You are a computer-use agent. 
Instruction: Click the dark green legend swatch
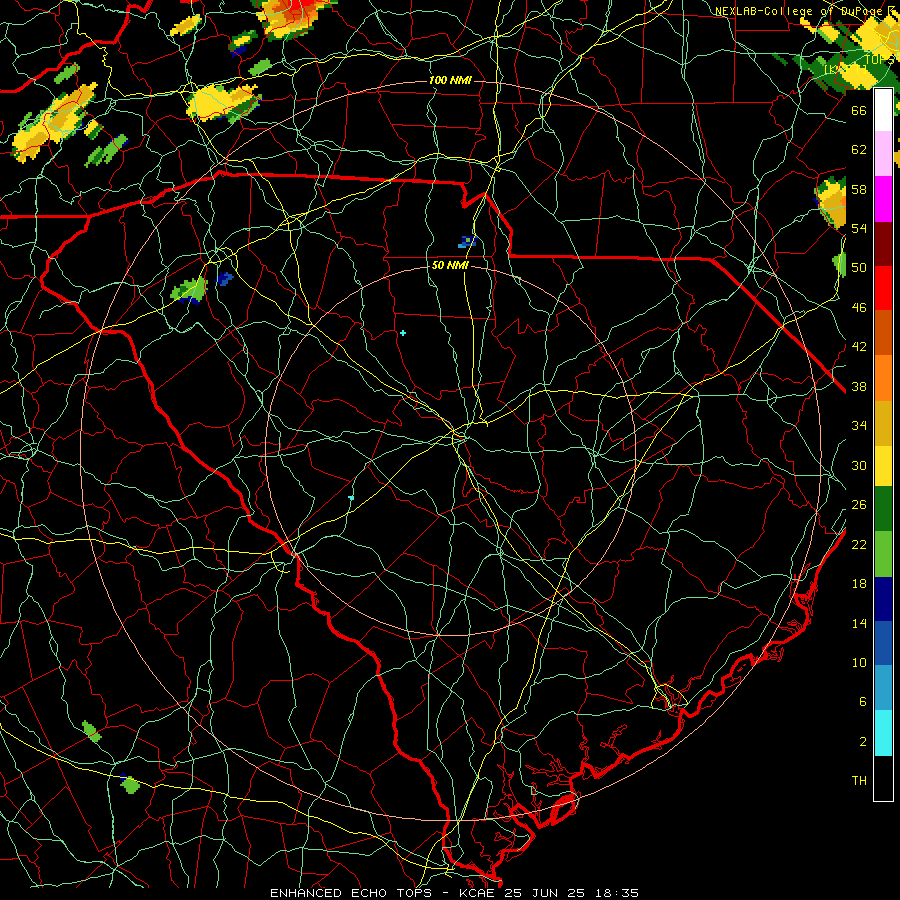click(x=883, y=509)
